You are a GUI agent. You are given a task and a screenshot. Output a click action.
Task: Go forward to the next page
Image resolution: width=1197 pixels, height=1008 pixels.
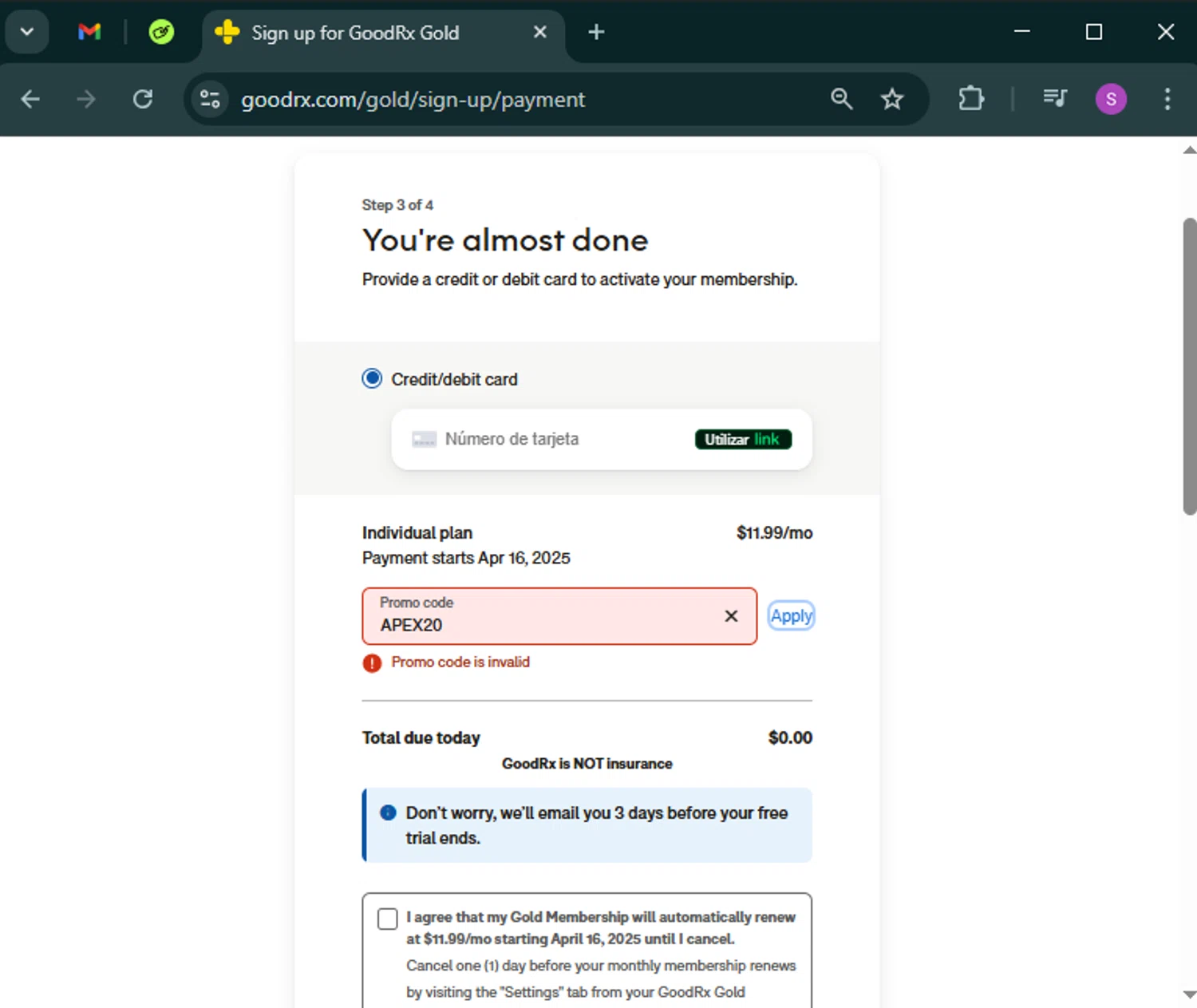(x=86, y=99)
